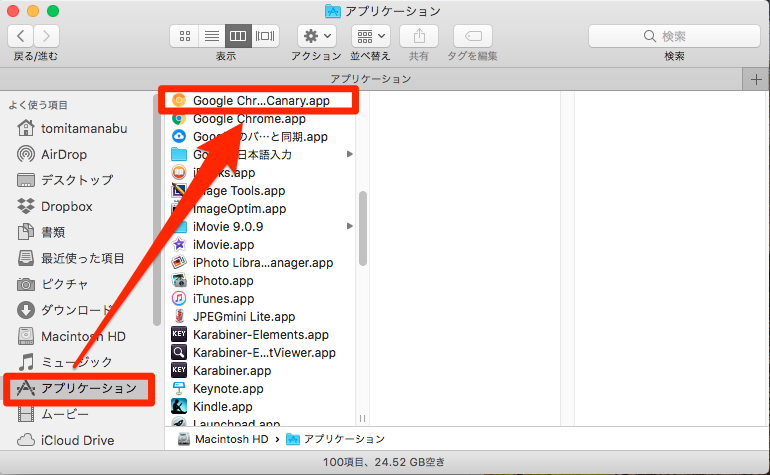Select iTunes.app music note icon

pos(179,299)
